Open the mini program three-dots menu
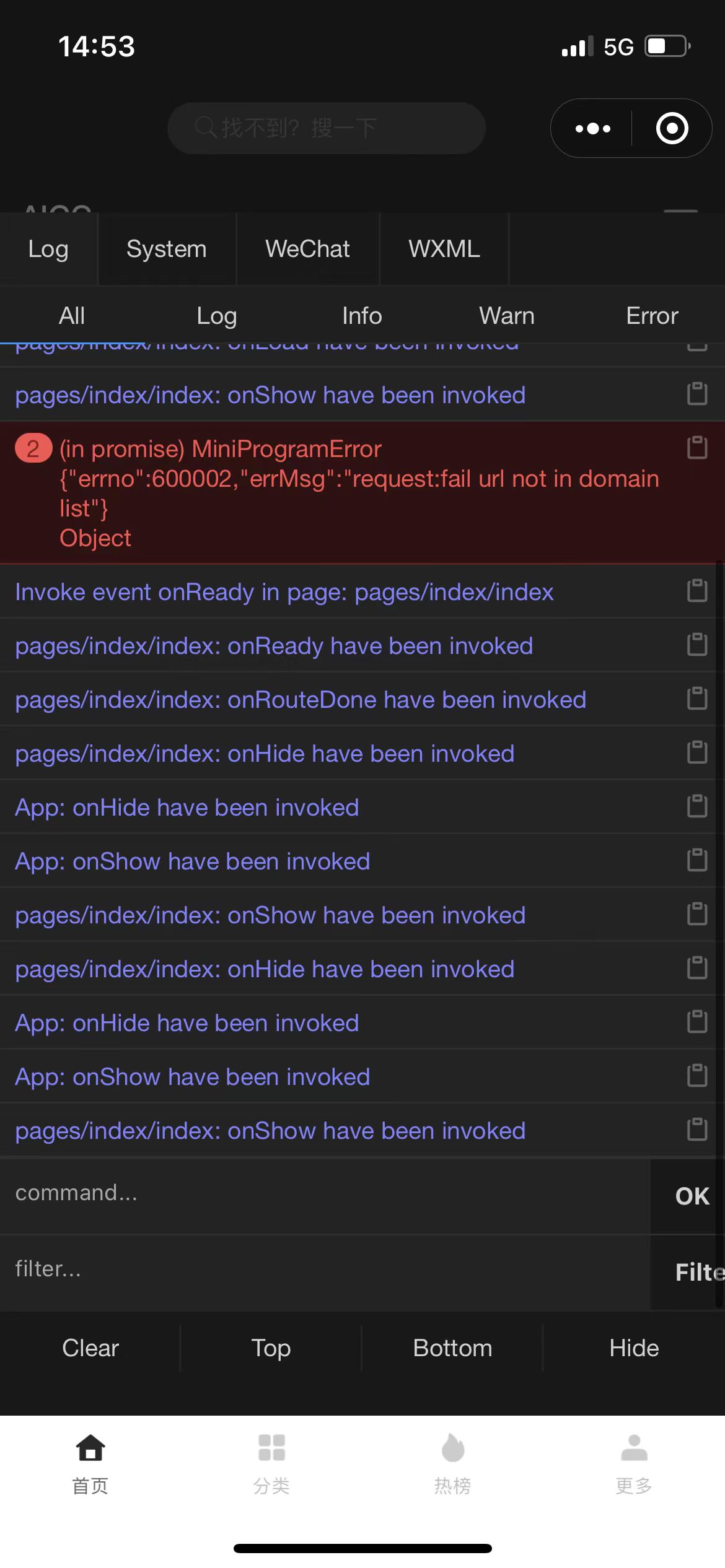 592,129
